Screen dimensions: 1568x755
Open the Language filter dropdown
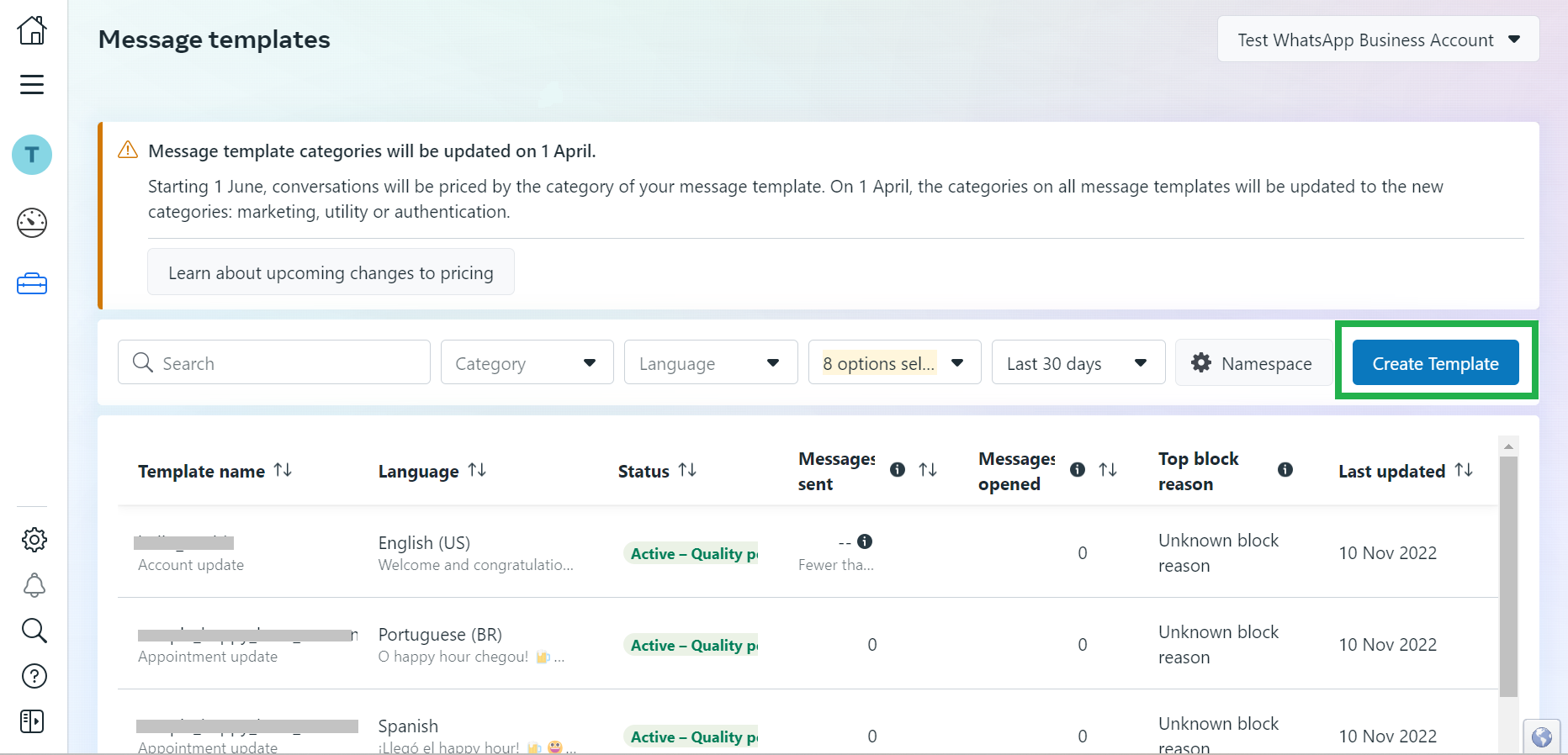(710, 363)
